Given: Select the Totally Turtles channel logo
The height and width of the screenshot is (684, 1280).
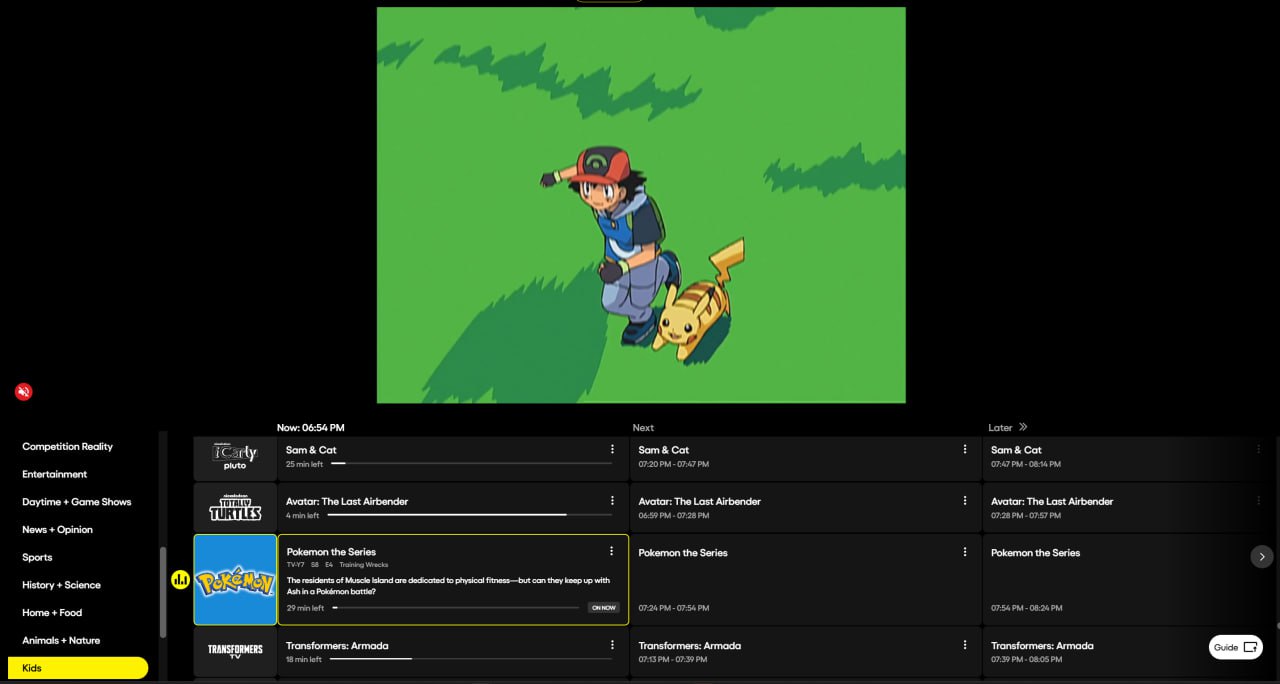Looking at the screenshot, I should click(x=235, y=508).
